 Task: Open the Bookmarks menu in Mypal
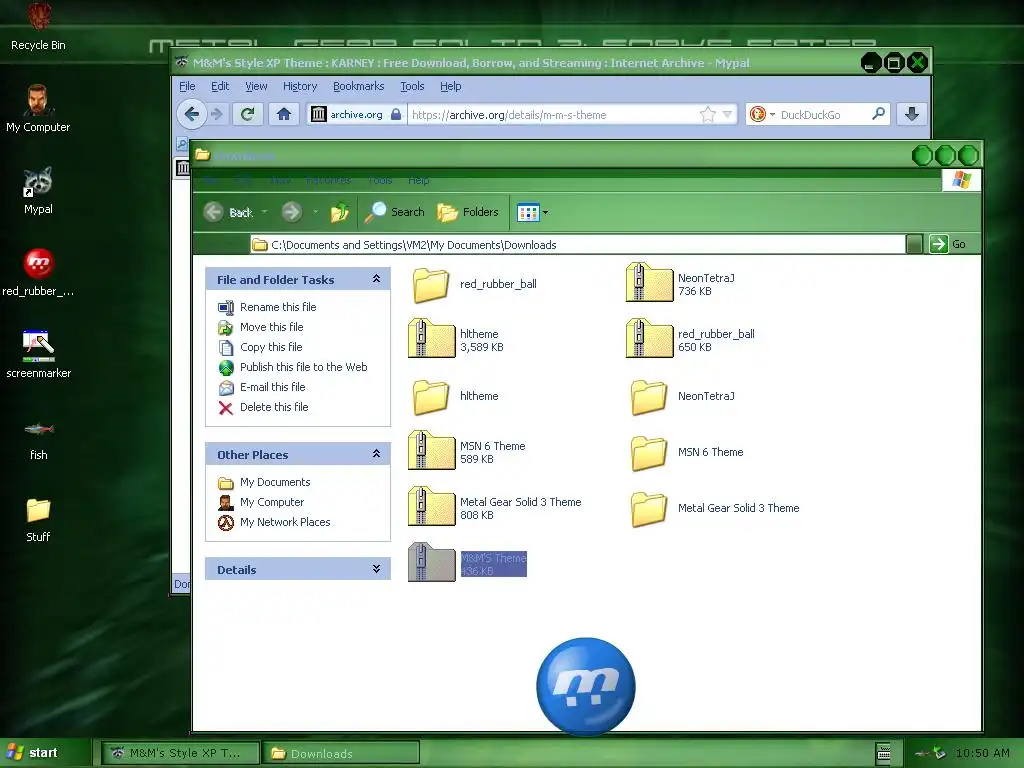point(359,86)
